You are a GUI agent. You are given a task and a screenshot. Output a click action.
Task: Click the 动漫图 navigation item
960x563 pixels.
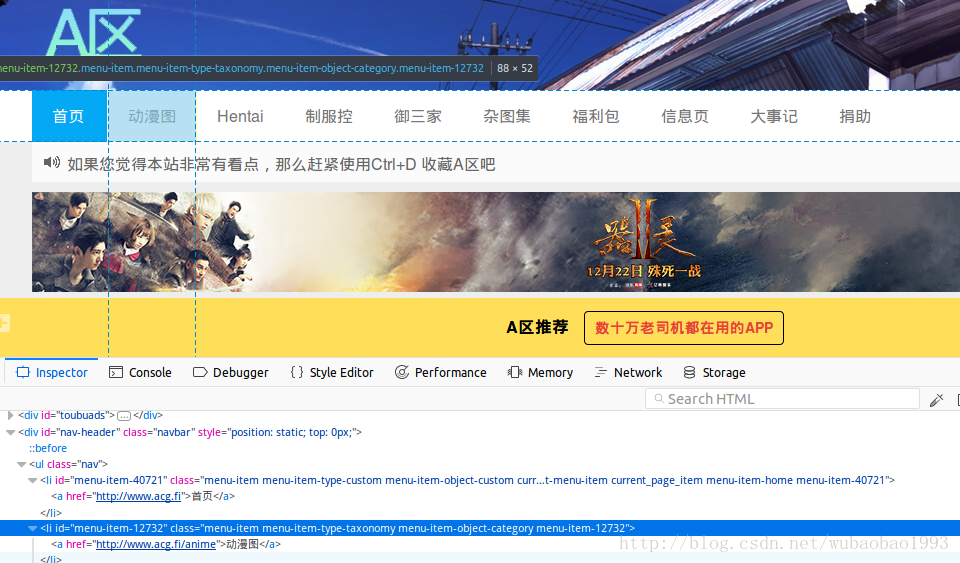(152, 116)
